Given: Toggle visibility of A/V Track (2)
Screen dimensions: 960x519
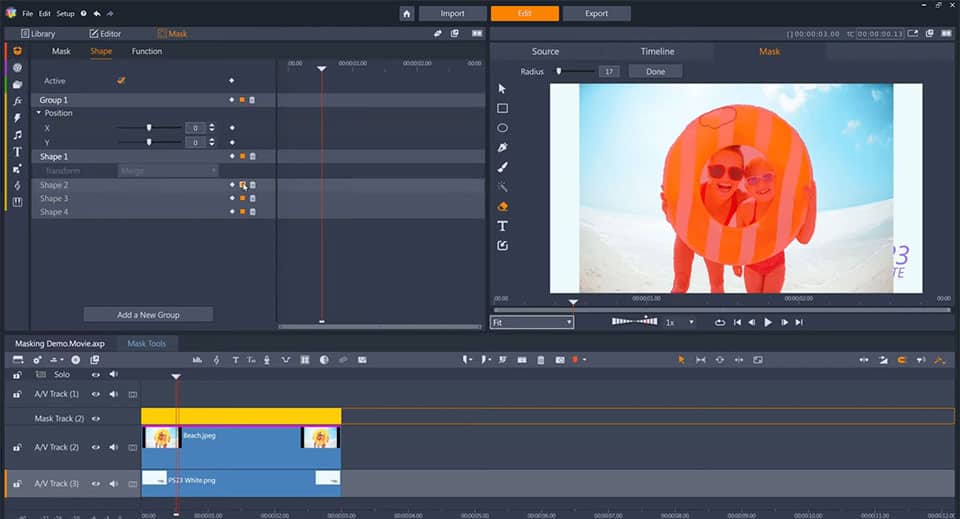Looking at the screenshot, I should (x=96, y=447).
